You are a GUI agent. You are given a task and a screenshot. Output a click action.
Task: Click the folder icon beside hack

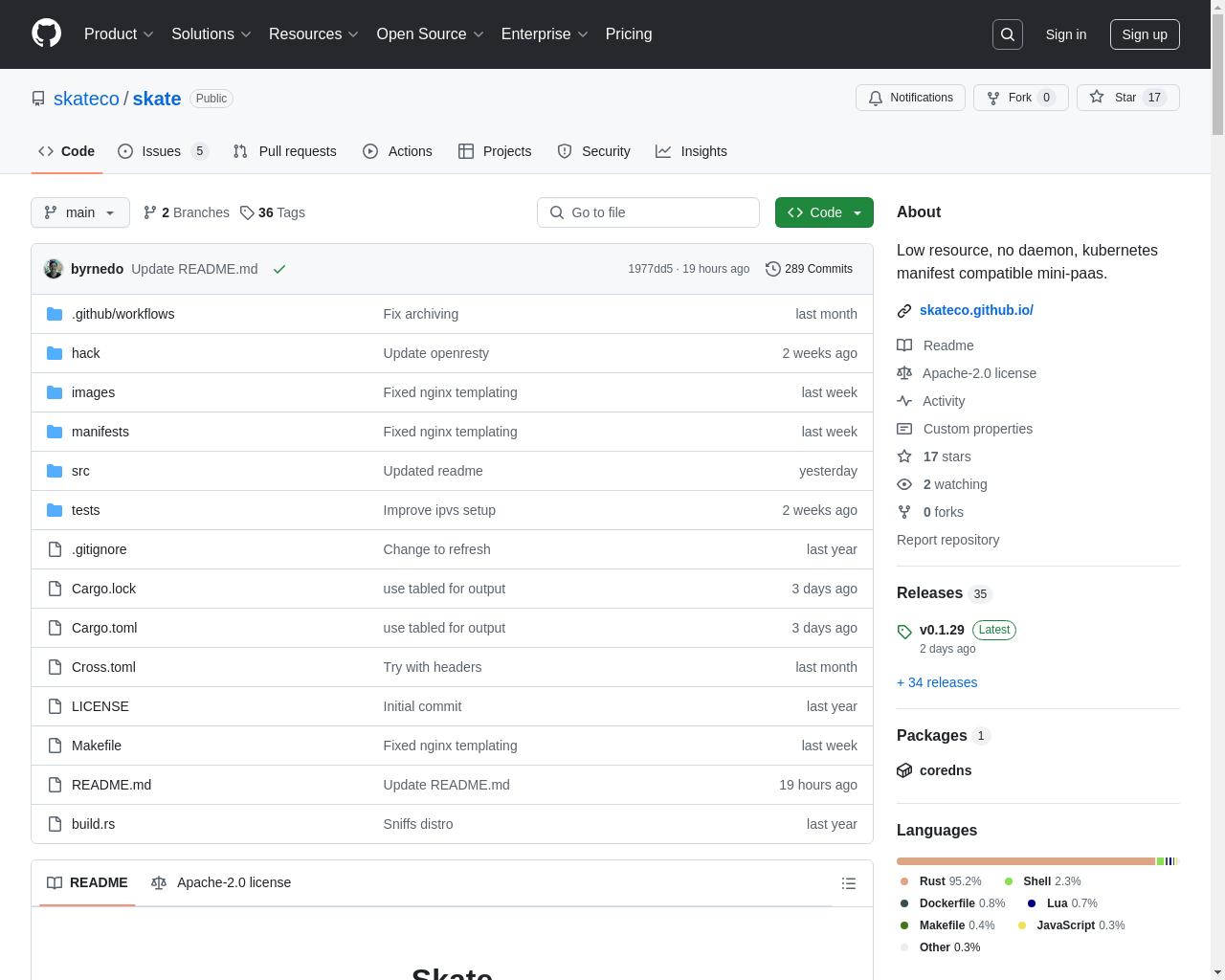point(55,353)
